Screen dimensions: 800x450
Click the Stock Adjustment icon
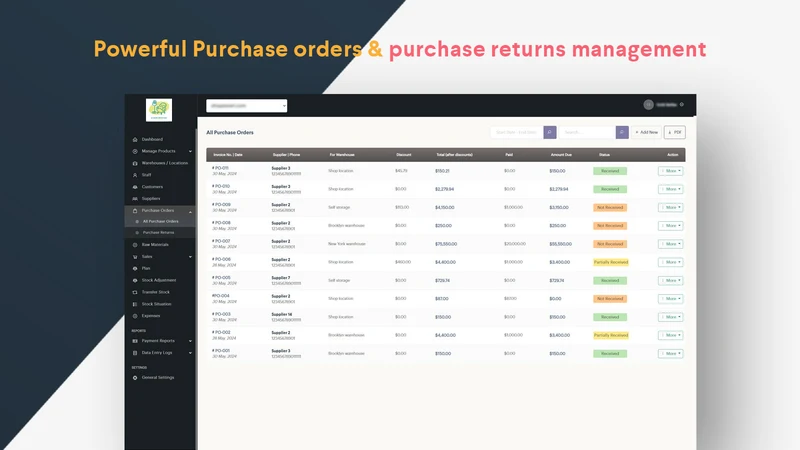coord(135,280)
